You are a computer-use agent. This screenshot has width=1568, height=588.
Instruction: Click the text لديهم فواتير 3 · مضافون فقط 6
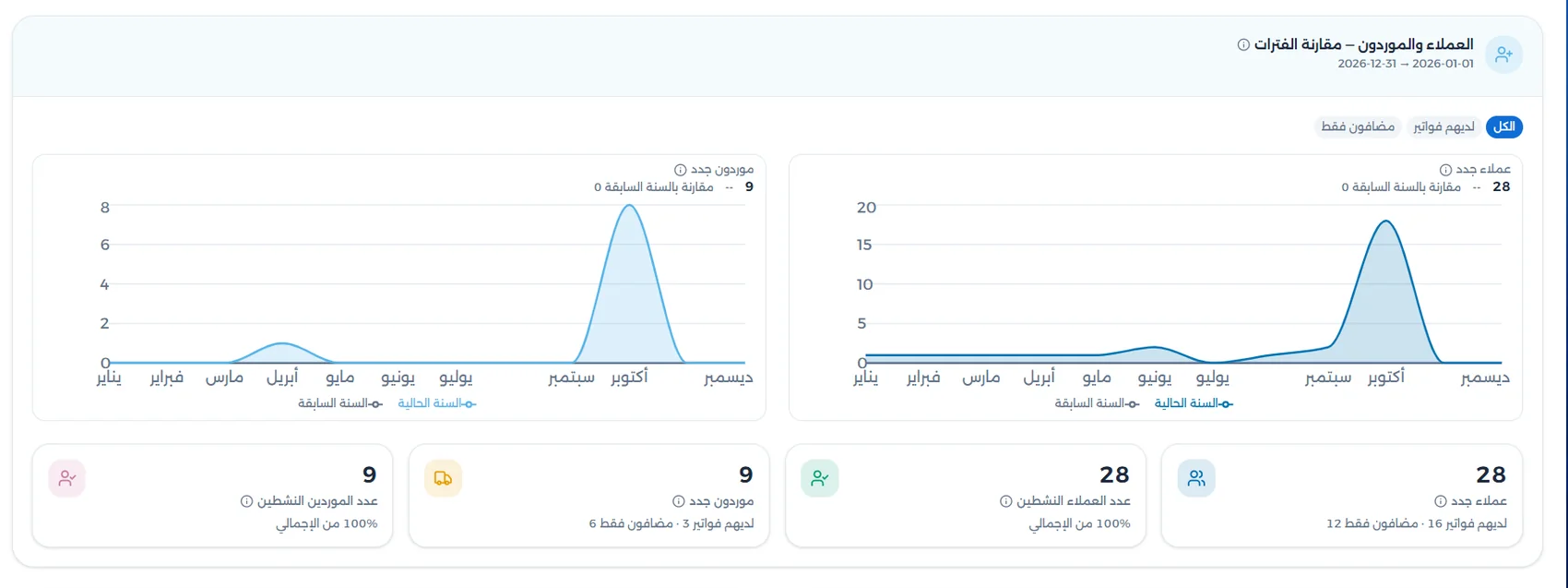671,523
